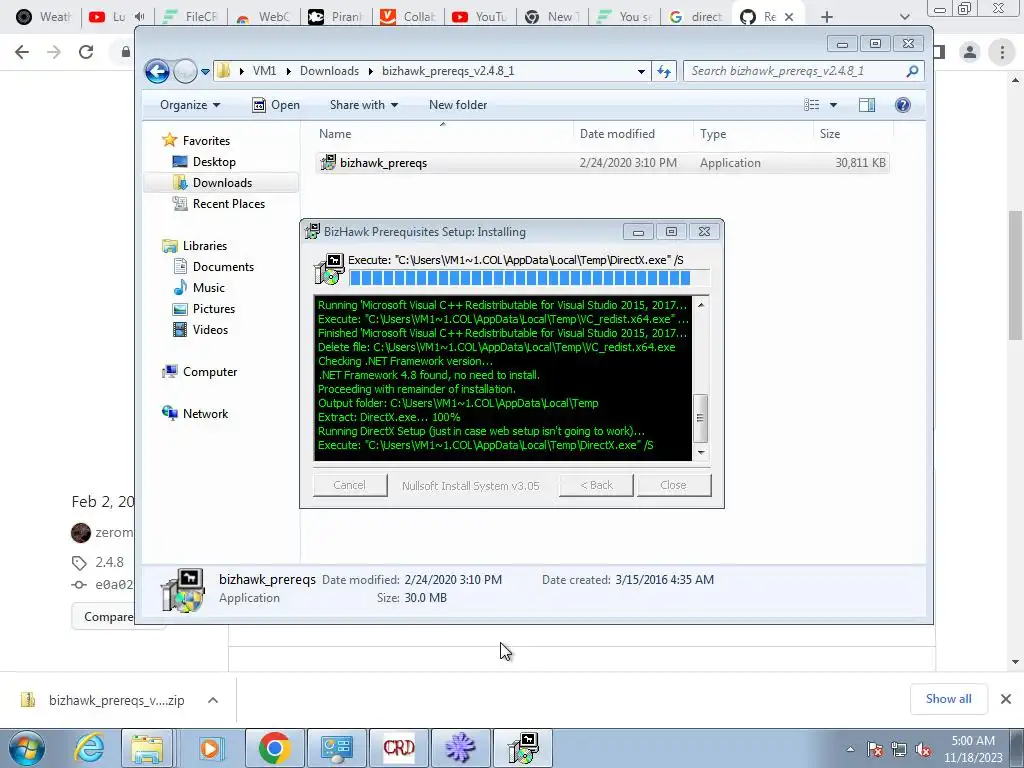This screenshot has width=1024, height=768.
Task: Open the Windows Start orb
Action: pyautogui.click(x=27, y=748)
